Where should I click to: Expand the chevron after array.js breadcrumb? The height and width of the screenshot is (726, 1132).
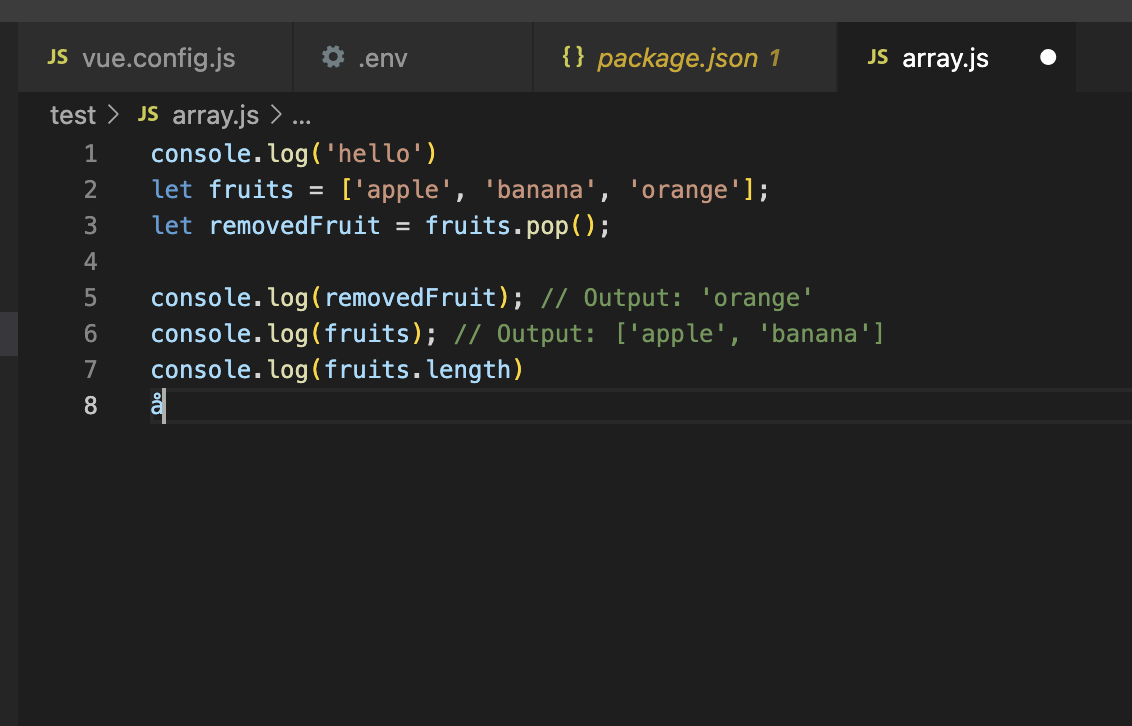tap(275, 115)
